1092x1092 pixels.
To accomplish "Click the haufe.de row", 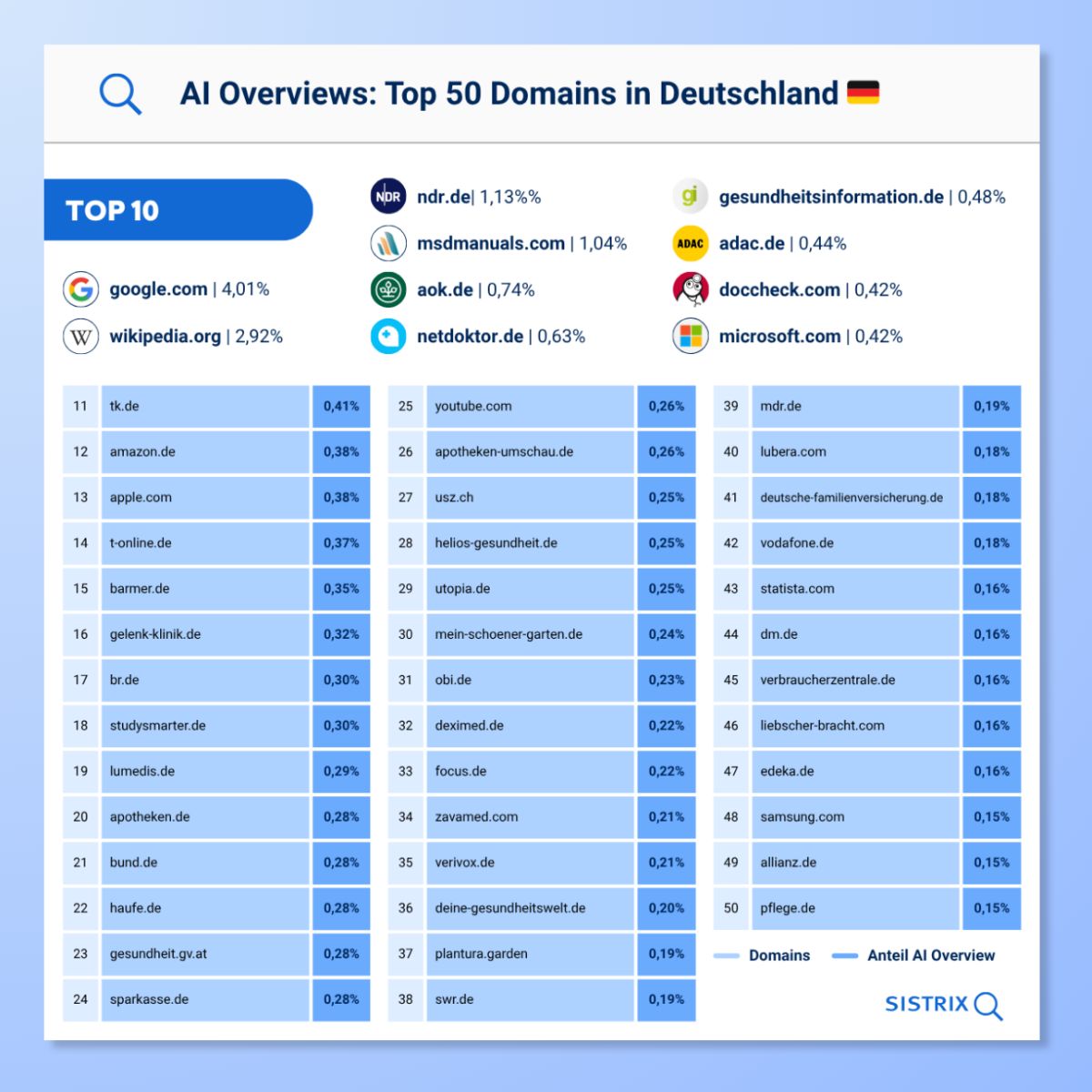I will tap(217, 908).
